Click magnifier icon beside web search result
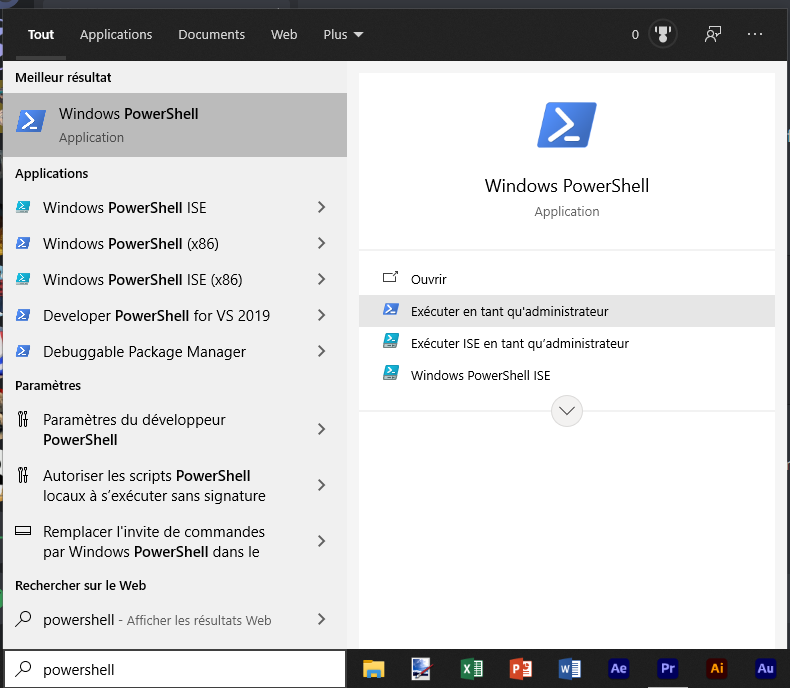The height and width of the screenshot is (688, 790). (23, 619)
